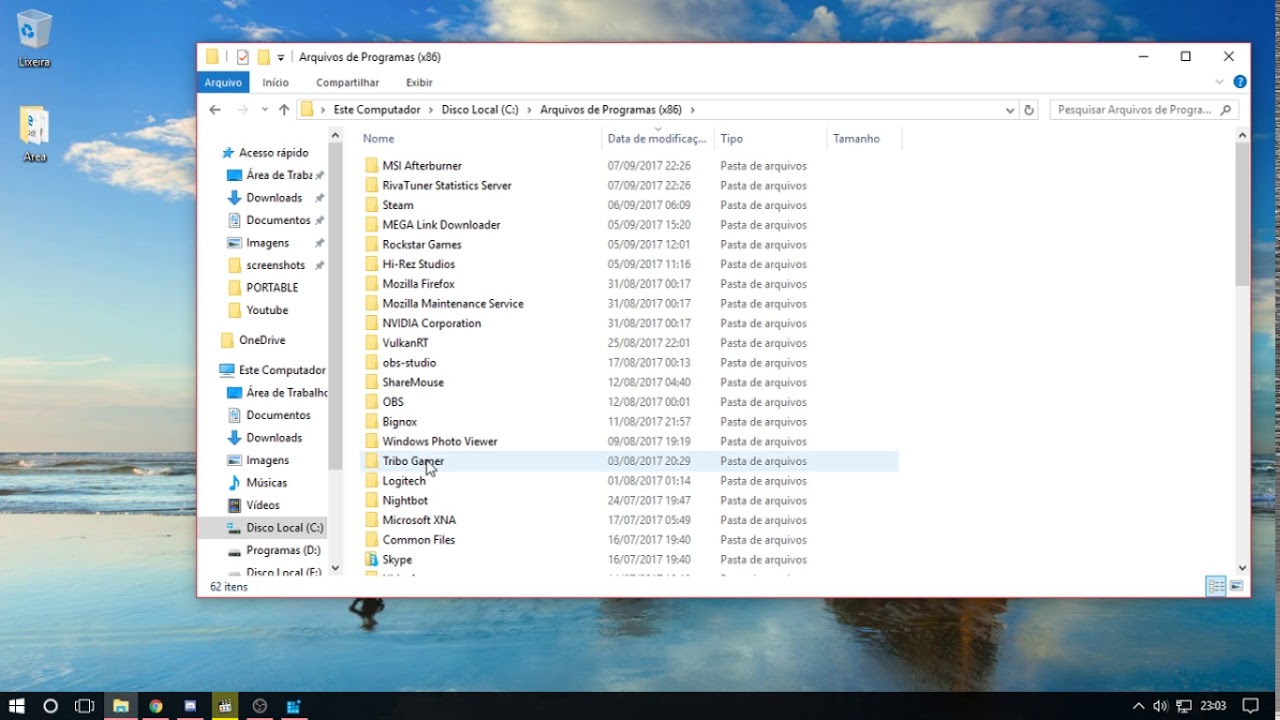Click the Back navigation arrow
The height and width of the screenshot is (720, 1280).
215,110
